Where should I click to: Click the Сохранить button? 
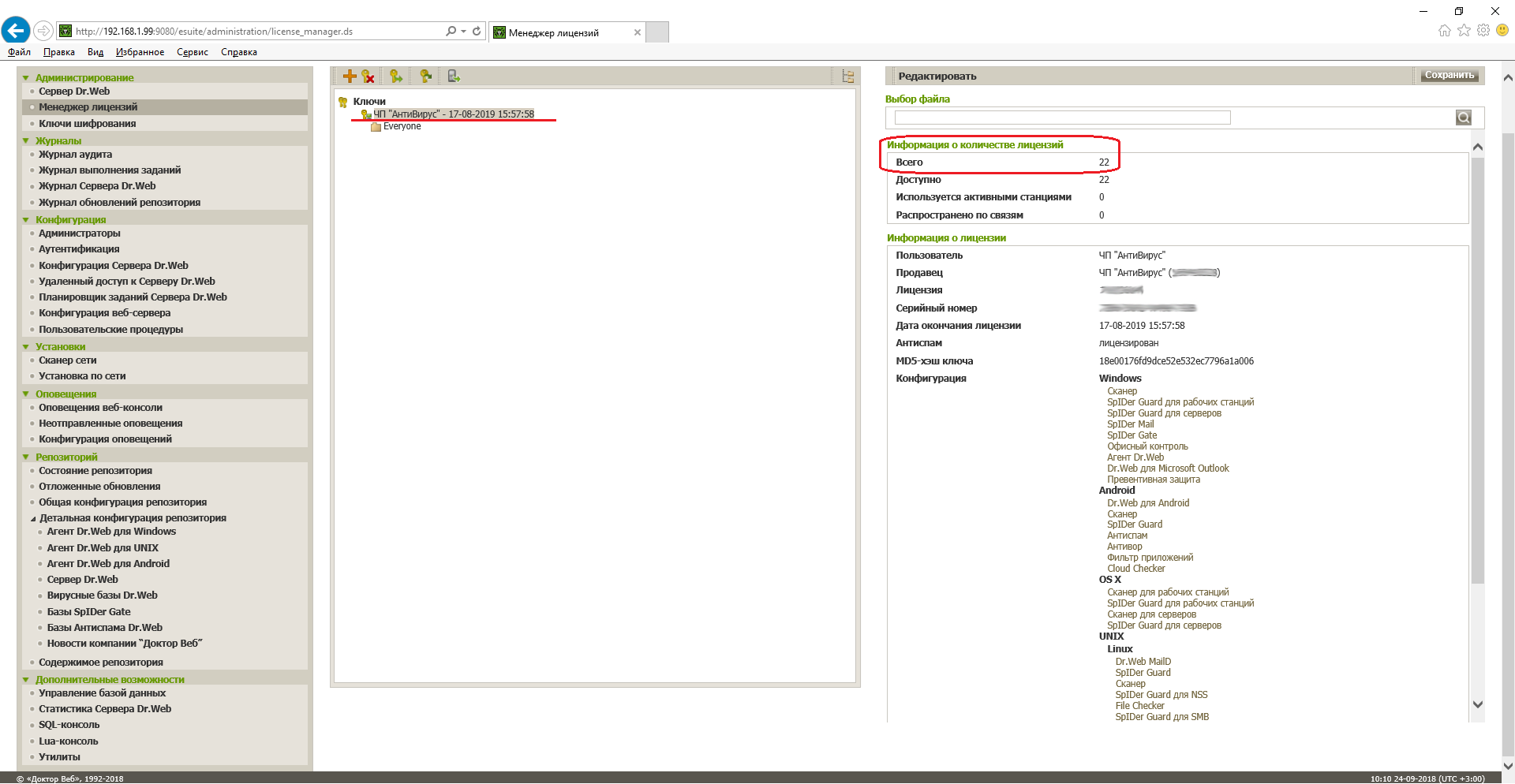[1449, 76]
